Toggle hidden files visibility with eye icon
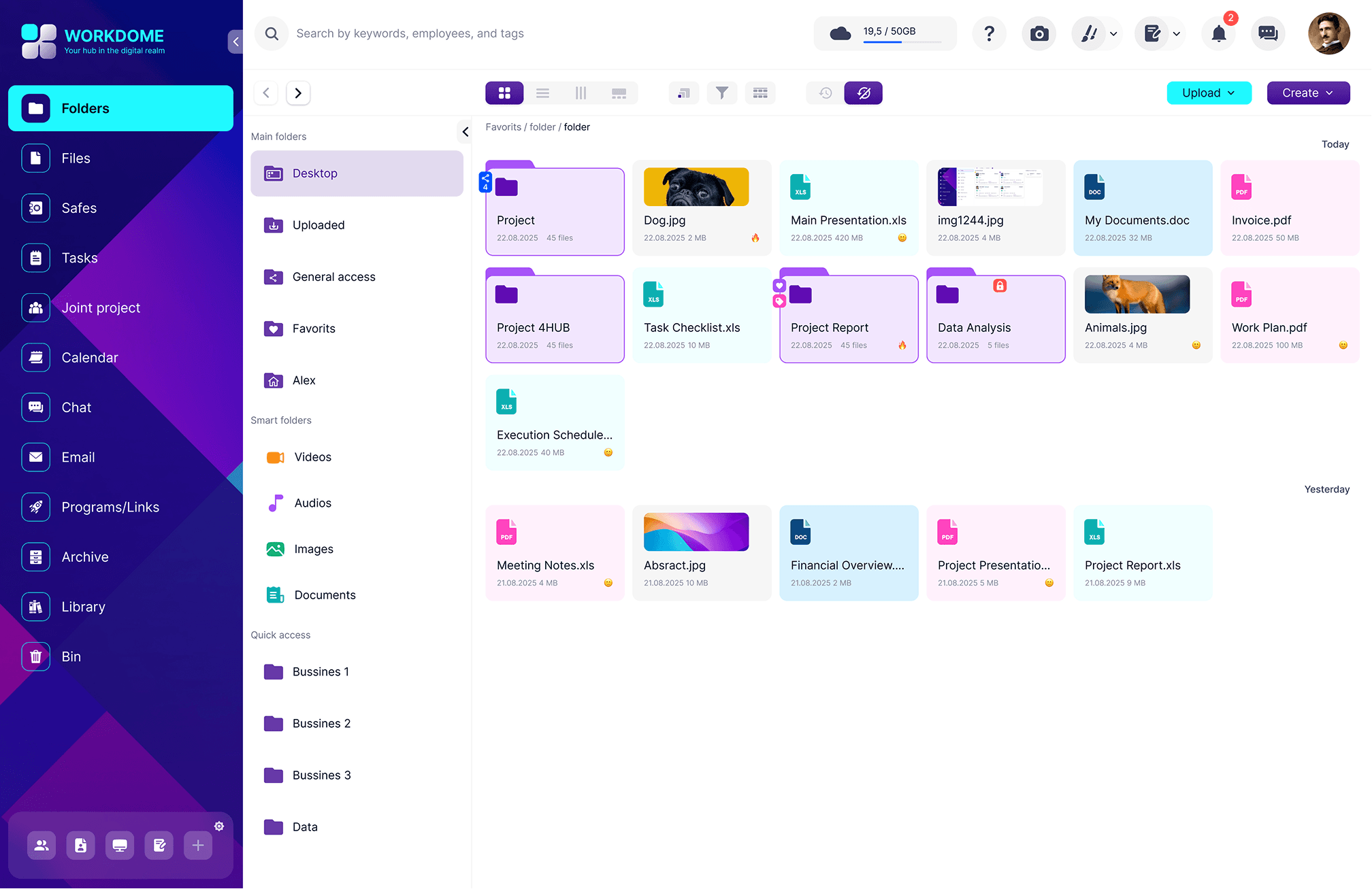 click(x=863, y=93)
